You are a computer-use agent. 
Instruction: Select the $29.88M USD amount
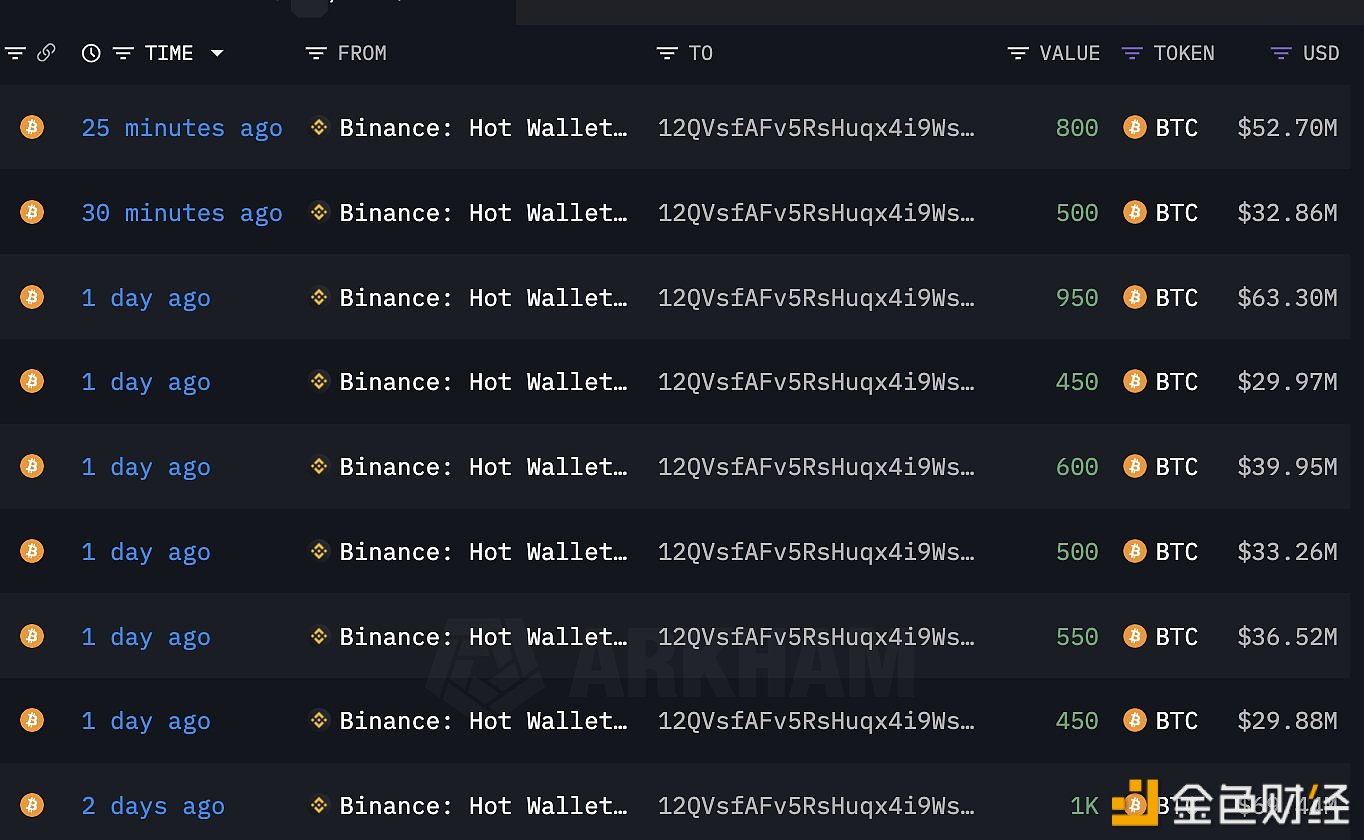pyautogui.click(x=1287, y=721)
